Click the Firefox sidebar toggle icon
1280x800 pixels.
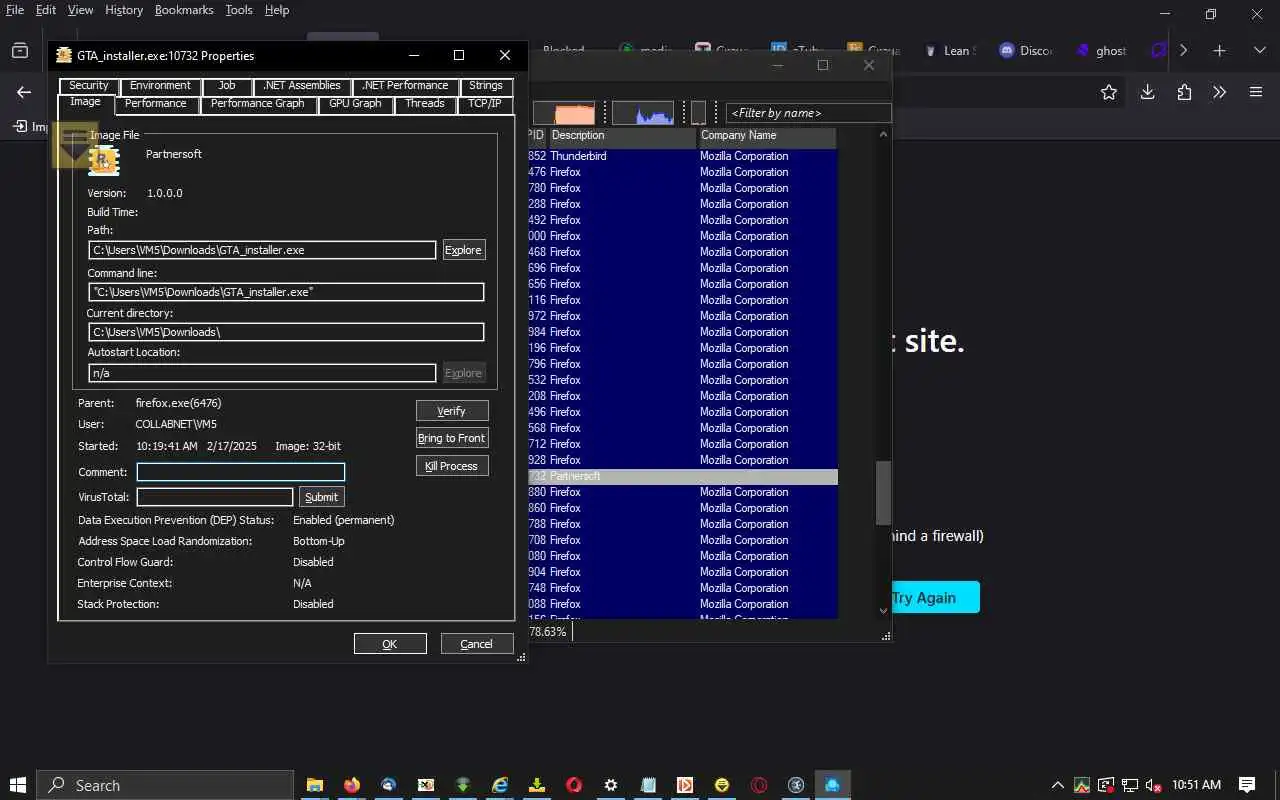(x=20, y=50)
